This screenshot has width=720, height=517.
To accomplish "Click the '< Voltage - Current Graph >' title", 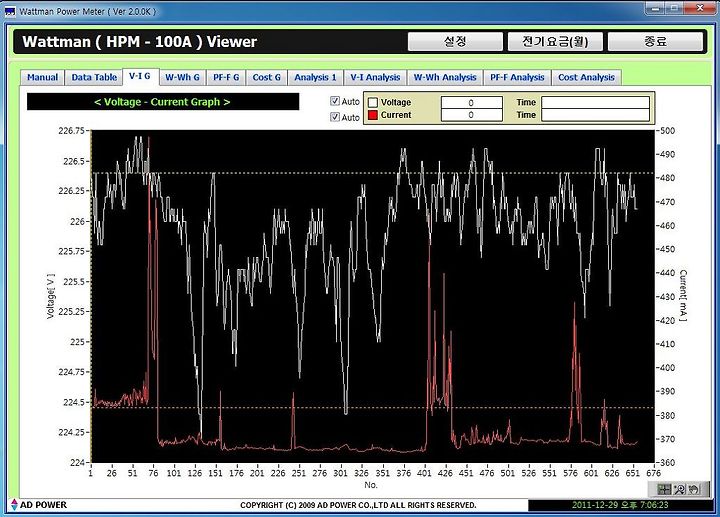I will tap(162, 102).
